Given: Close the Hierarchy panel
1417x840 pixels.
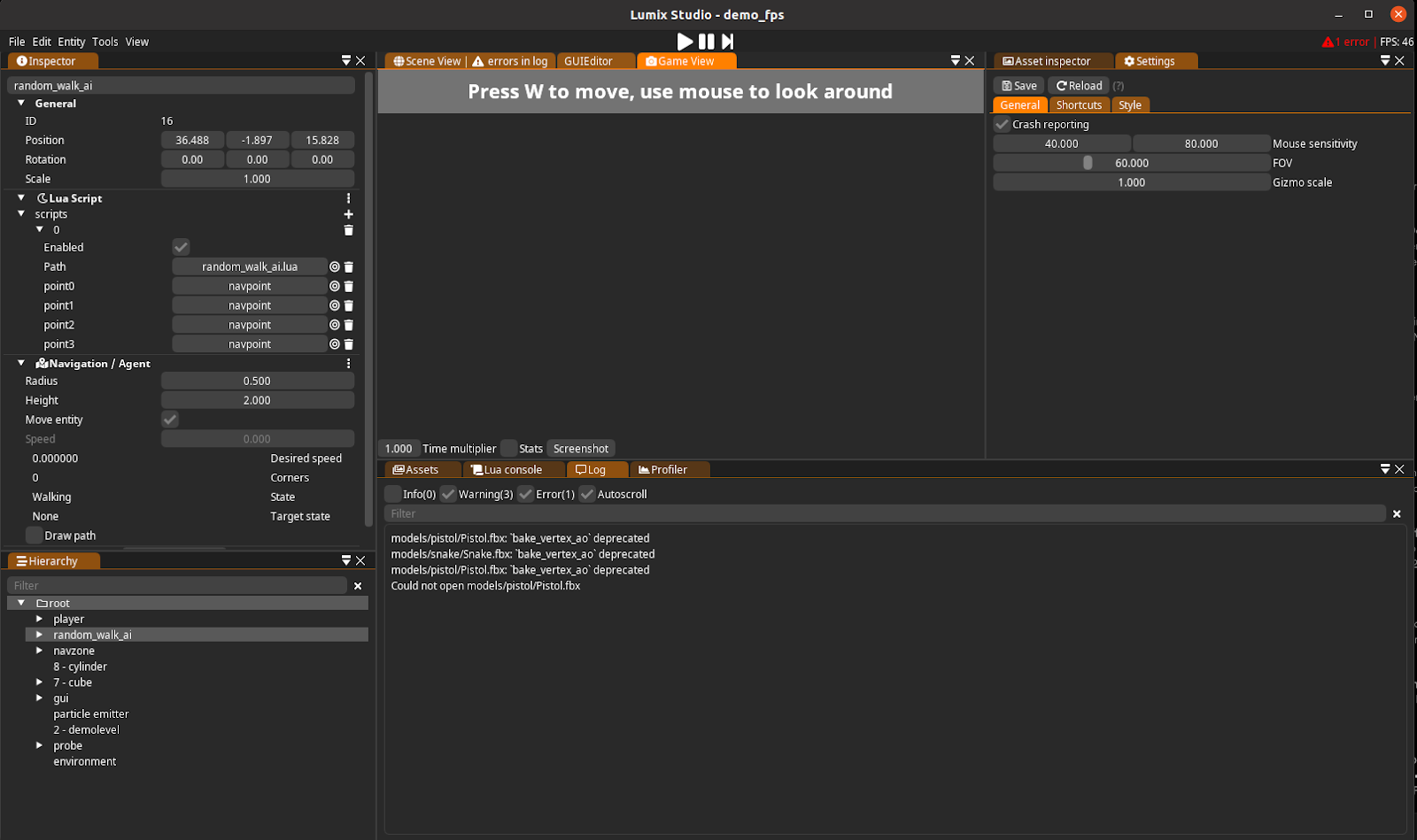Looking at the screenshot, I should click(360, 560).
